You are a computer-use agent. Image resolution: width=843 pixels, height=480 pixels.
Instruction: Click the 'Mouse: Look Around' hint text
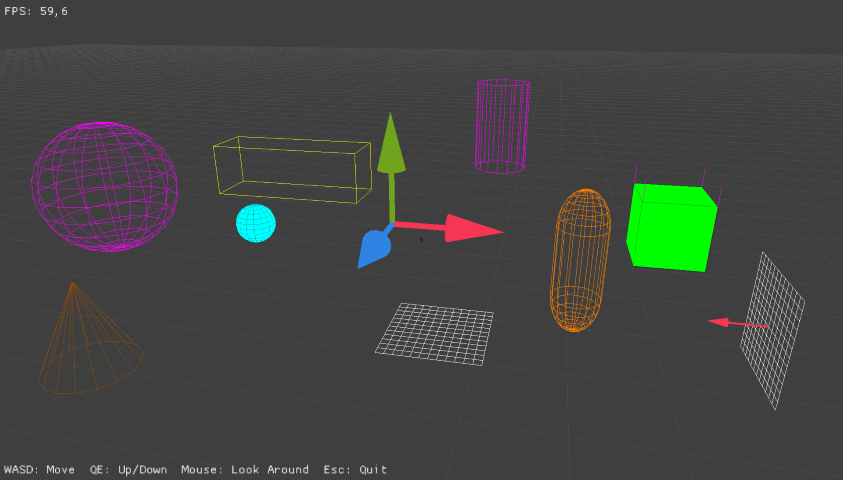[245, 470]
